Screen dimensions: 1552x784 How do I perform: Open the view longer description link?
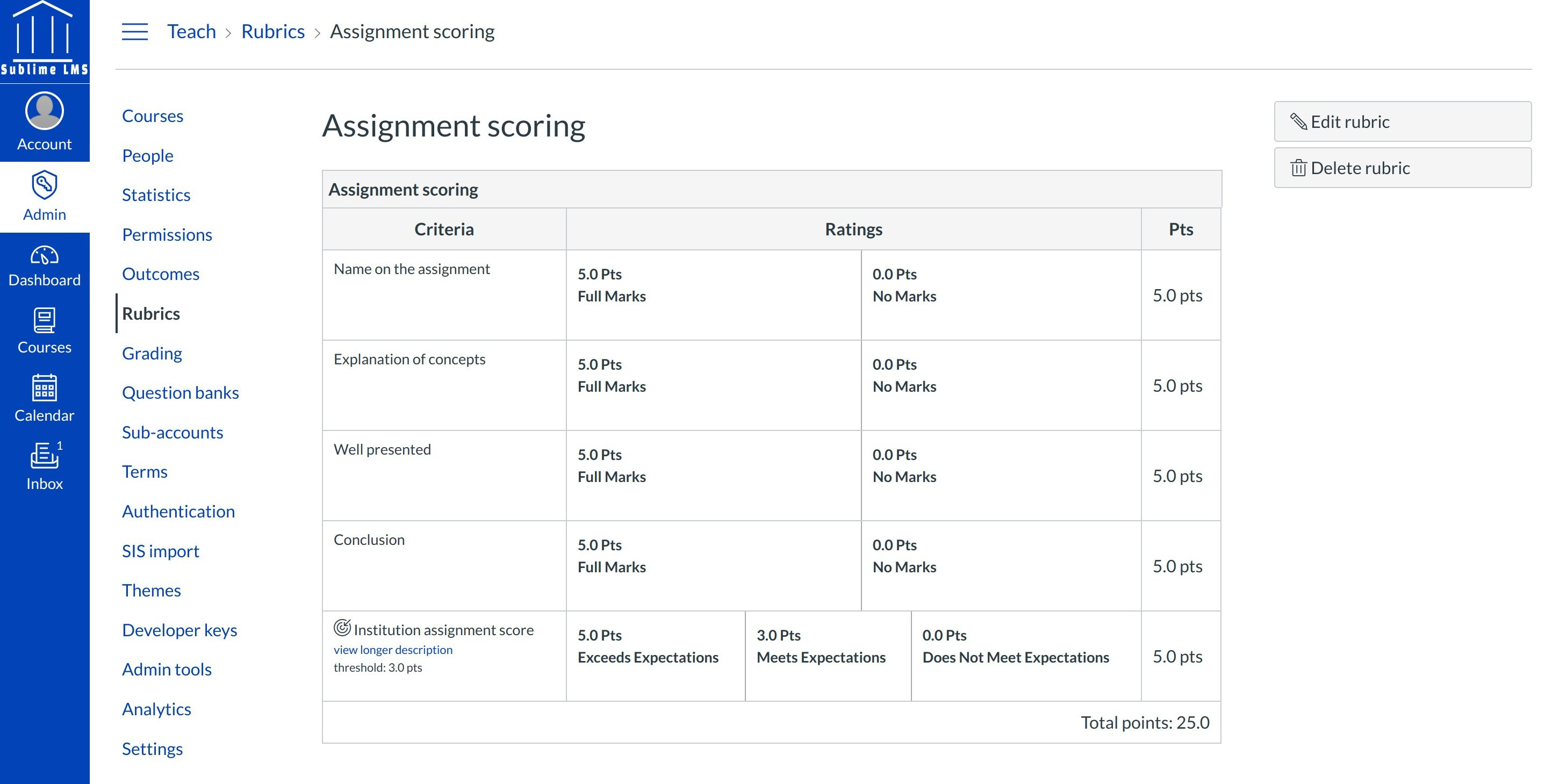[x=393, y=650]
